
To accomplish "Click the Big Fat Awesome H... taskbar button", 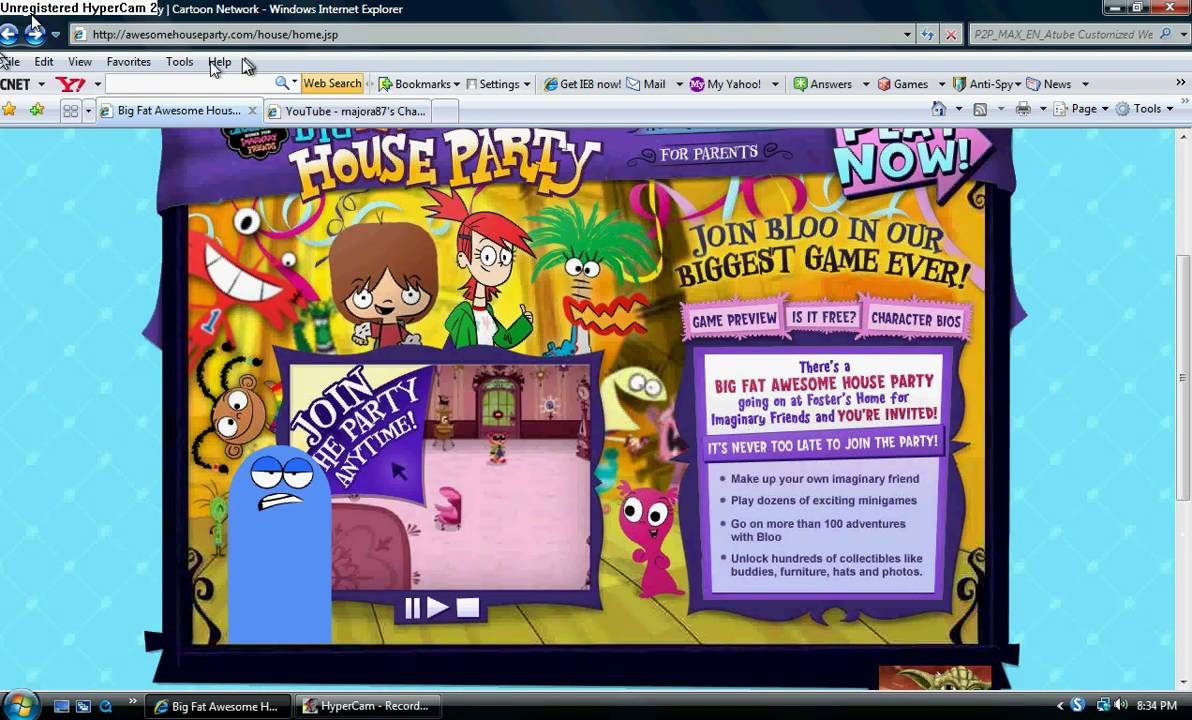I will tap(217, 706).
